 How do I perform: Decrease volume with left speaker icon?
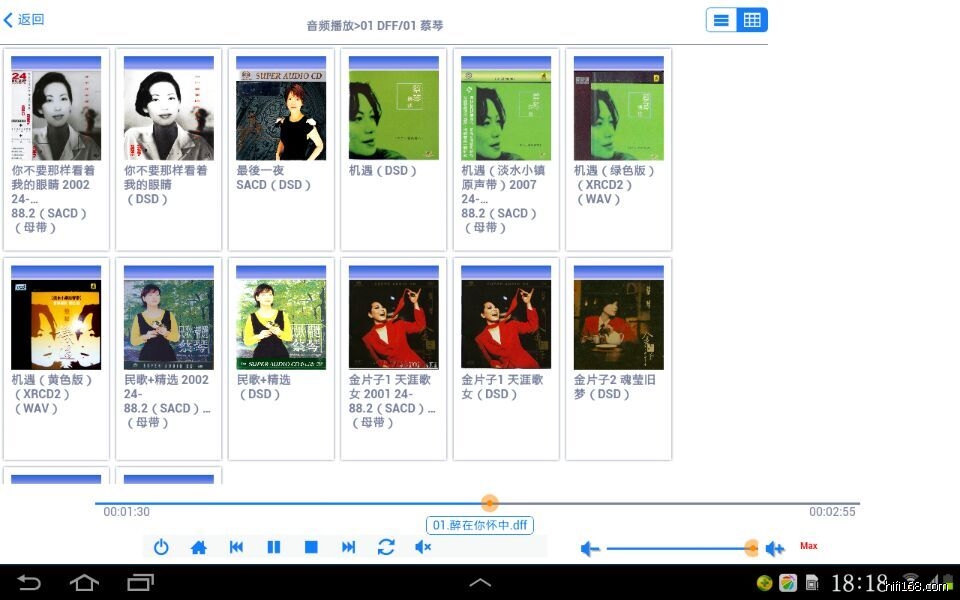(x=590, y=548)
